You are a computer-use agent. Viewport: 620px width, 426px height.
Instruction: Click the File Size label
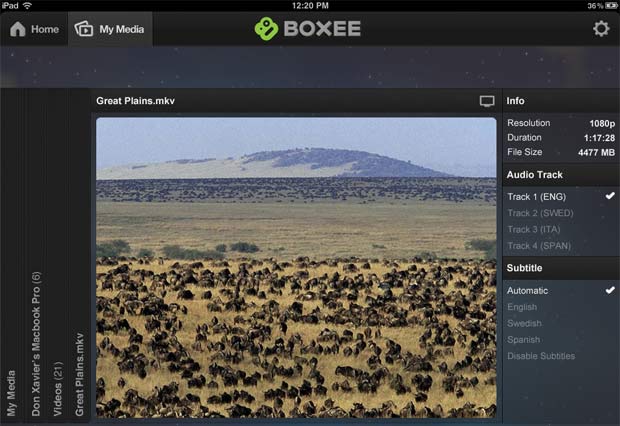pos(525,152)
